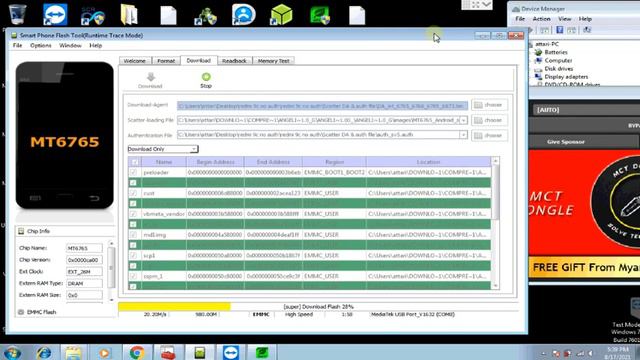Sort partition table by Name column
Screen dimensions: 640x360
click(x=163, y=162)
